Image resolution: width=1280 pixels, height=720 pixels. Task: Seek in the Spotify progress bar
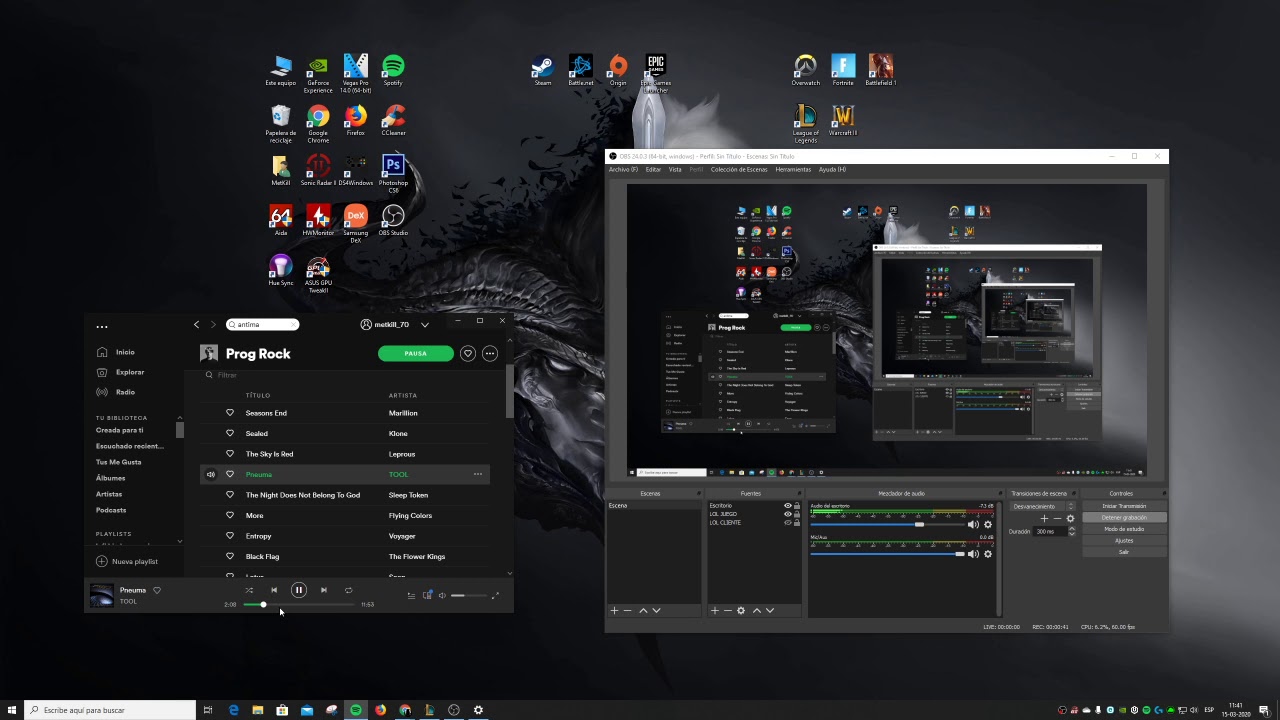[x=300, y=604]
